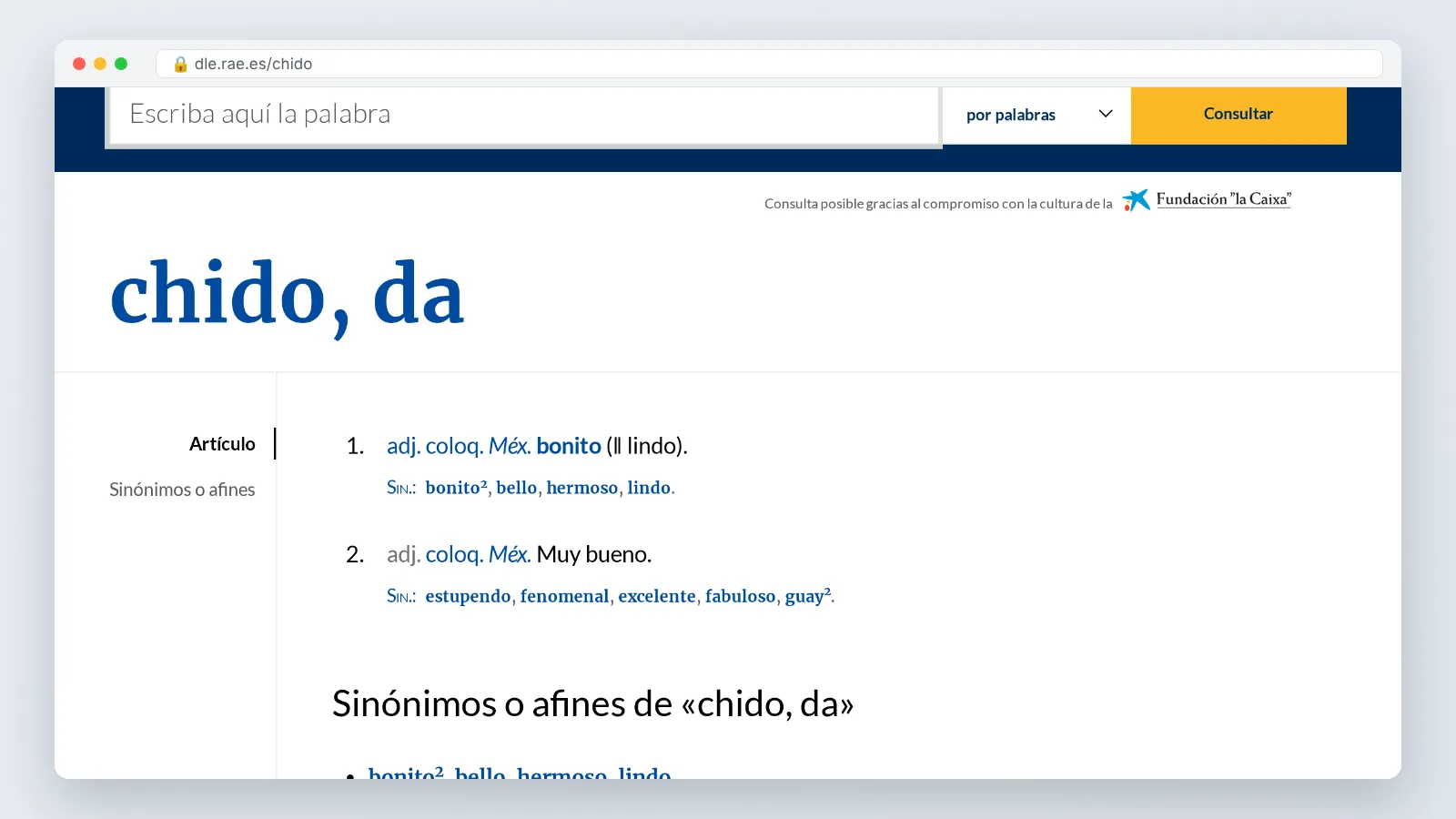Open the 'por palabras' search mode dropdown
The width and height of the screenshot is (1456, 819).
[x=1036, y=115]
